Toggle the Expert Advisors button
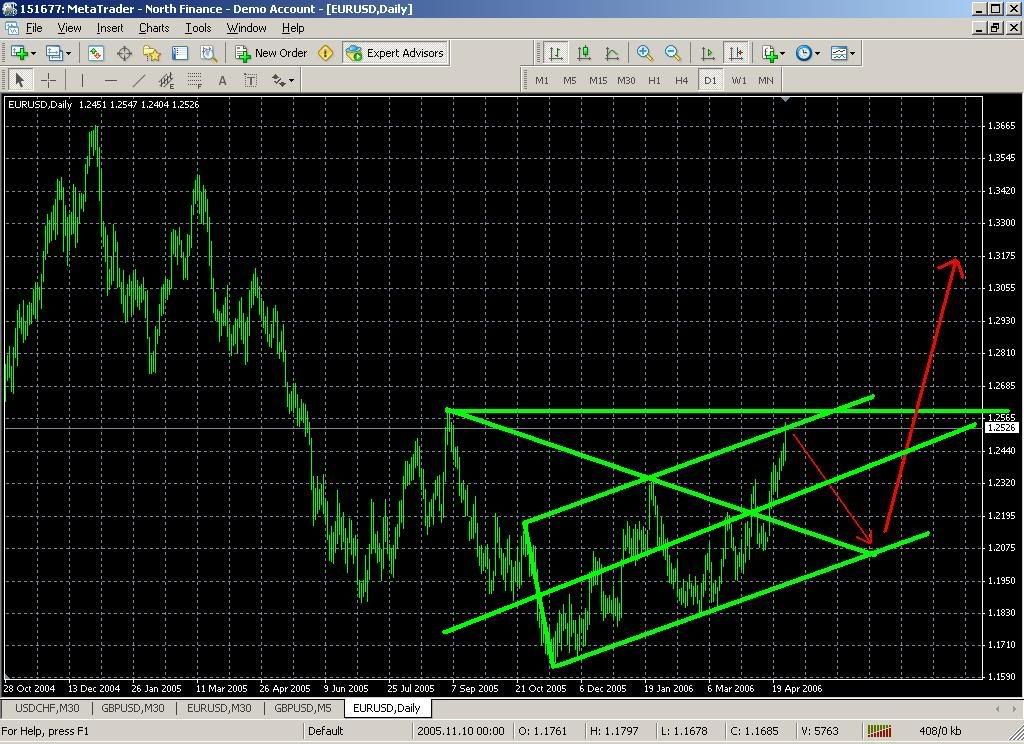The height and width of the screenshot is (744, 1024). point(395,53)
